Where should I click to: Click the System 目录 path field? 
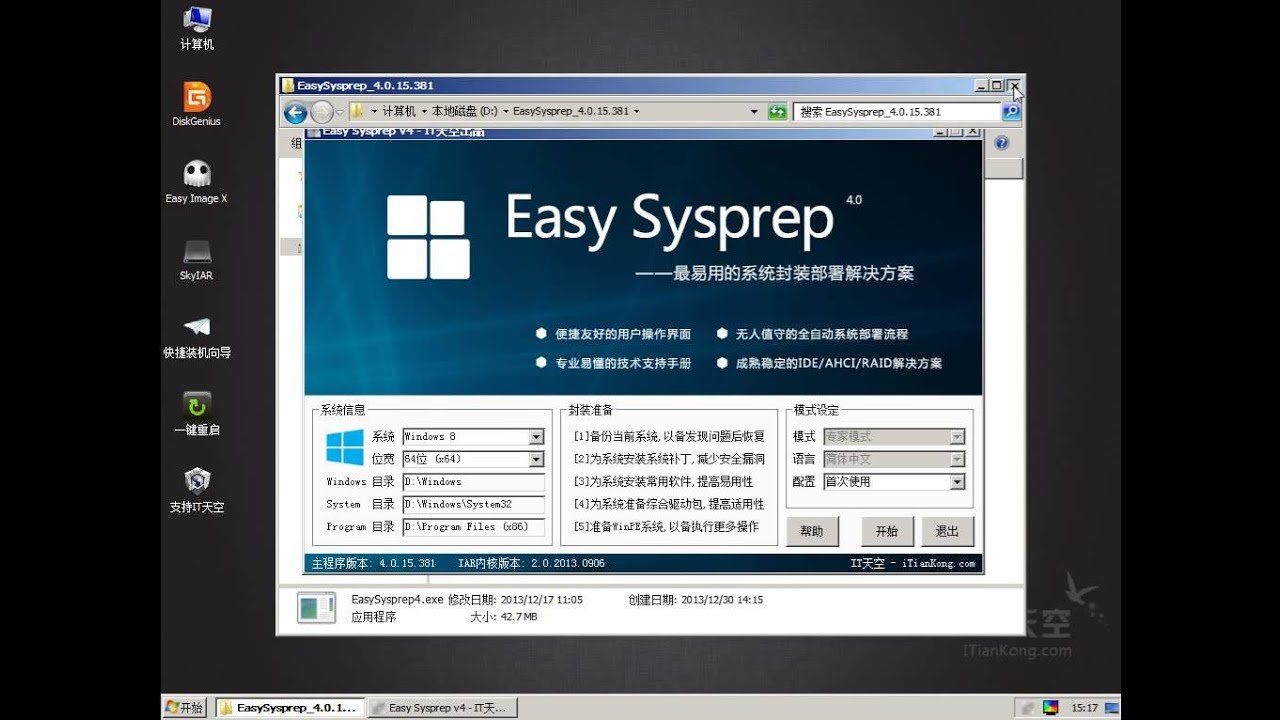pos(473,504)
